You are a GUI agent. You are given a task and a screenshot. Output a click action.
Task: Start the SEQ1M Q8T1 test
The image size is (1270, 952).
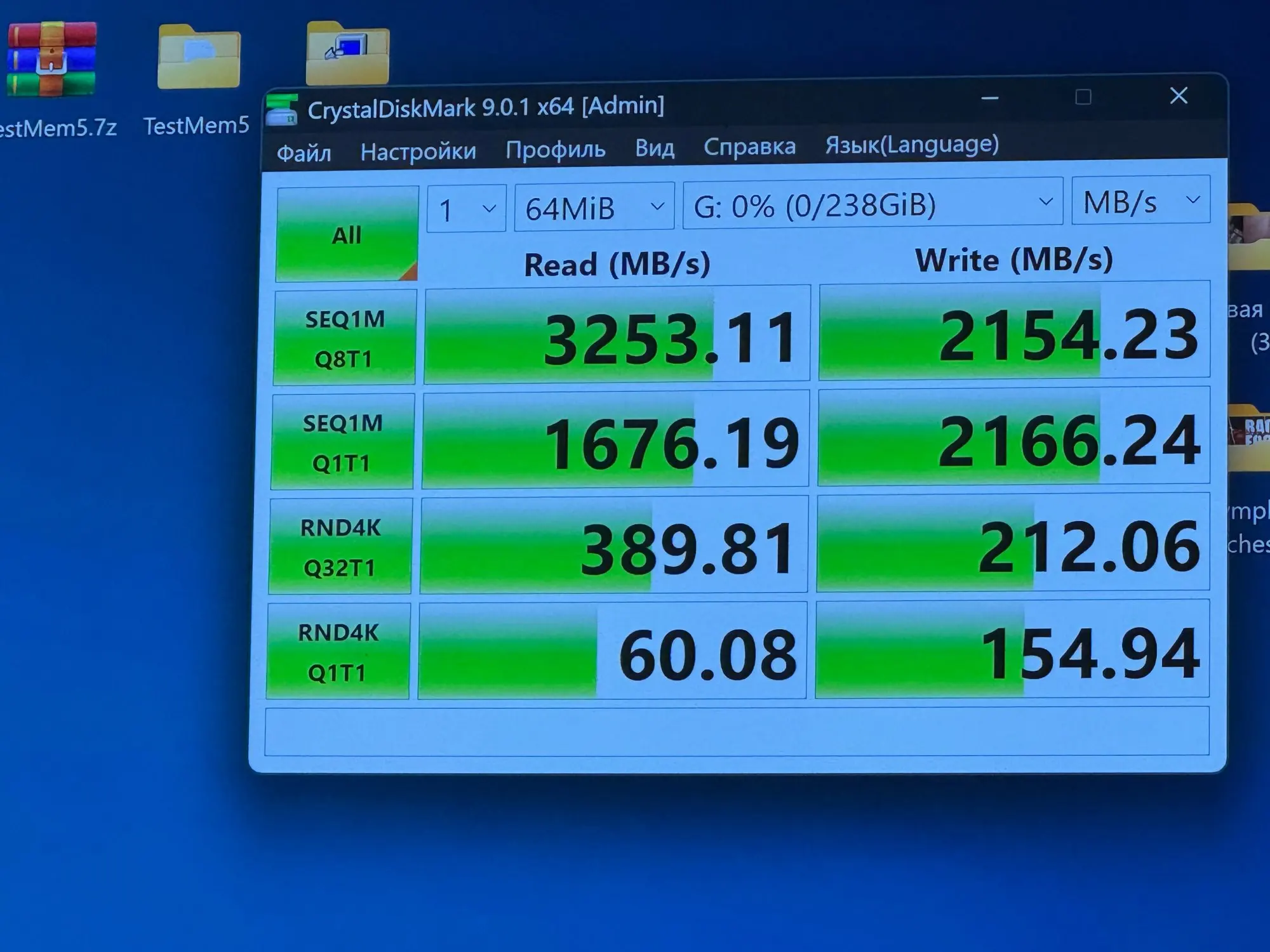[344, 338]
